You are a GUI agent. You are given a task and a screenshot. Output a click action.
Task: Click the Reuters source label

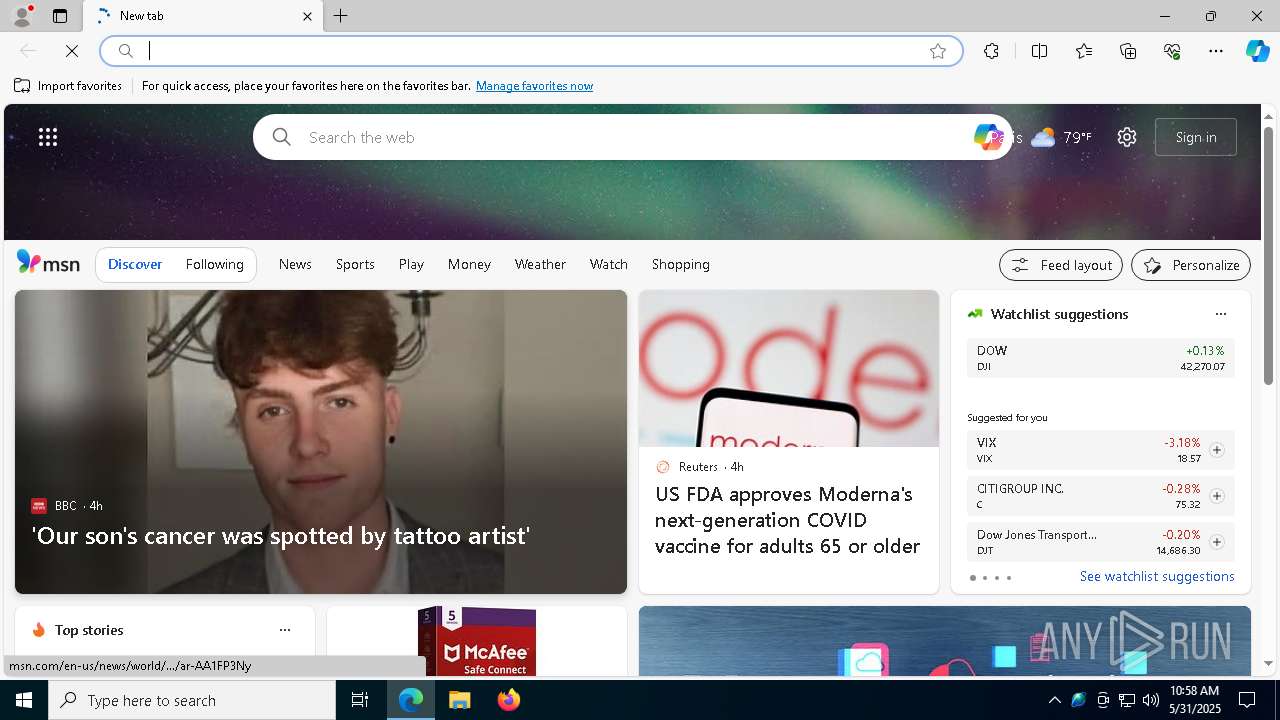click(x=698, y=467)
